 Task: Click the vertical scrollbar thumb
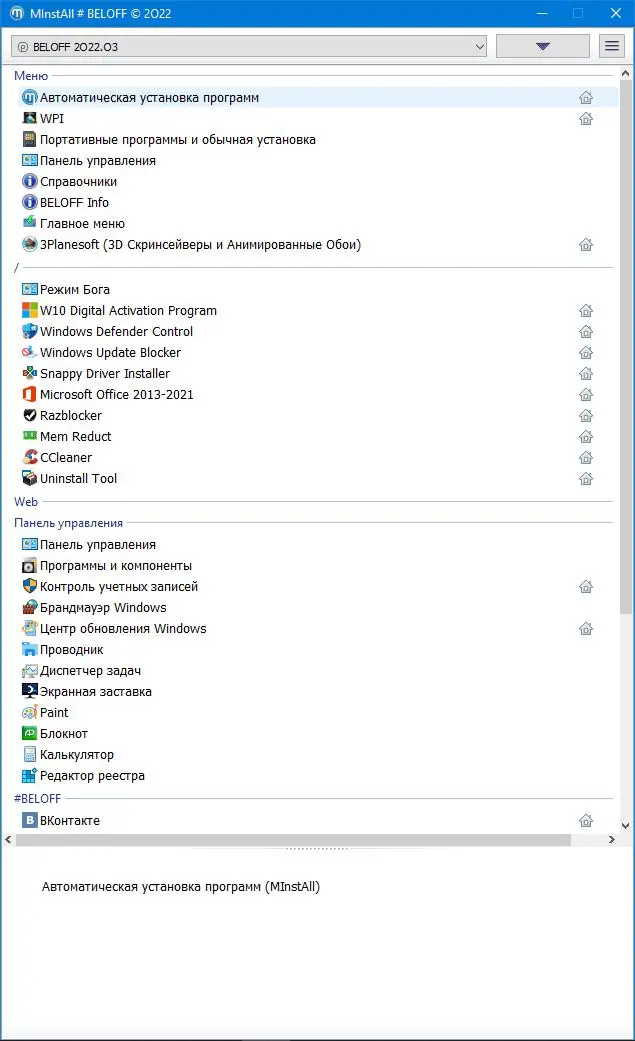[626, 345]
